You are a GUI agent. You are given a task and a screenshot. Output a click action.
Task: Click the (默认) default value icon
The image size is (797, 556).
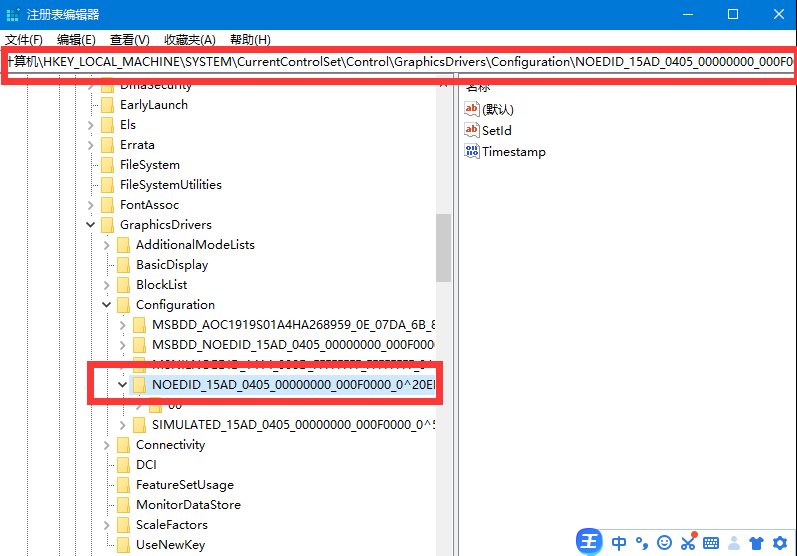click(473, 109)
